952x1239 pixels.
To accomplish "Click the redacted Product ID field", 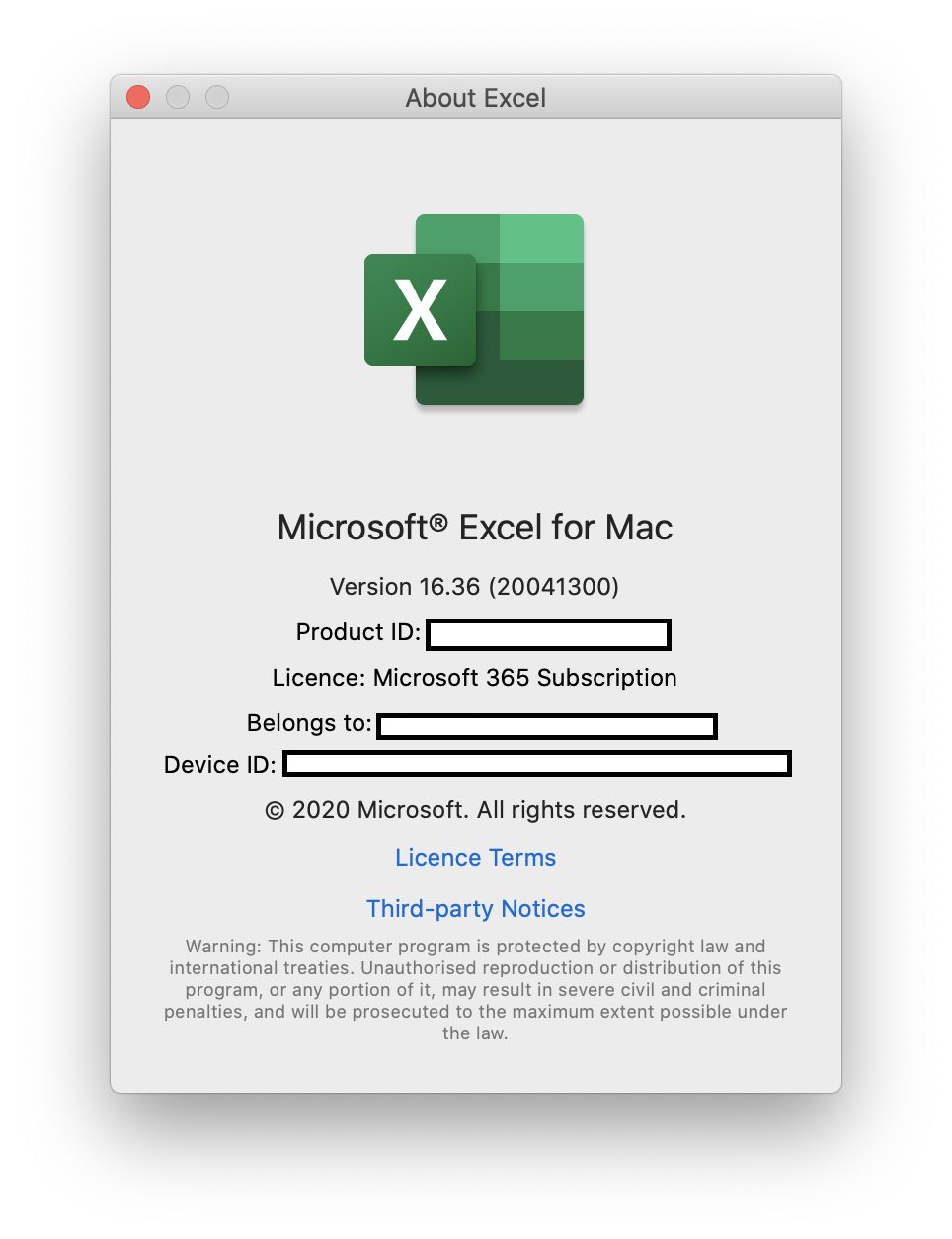I will 549,634.
